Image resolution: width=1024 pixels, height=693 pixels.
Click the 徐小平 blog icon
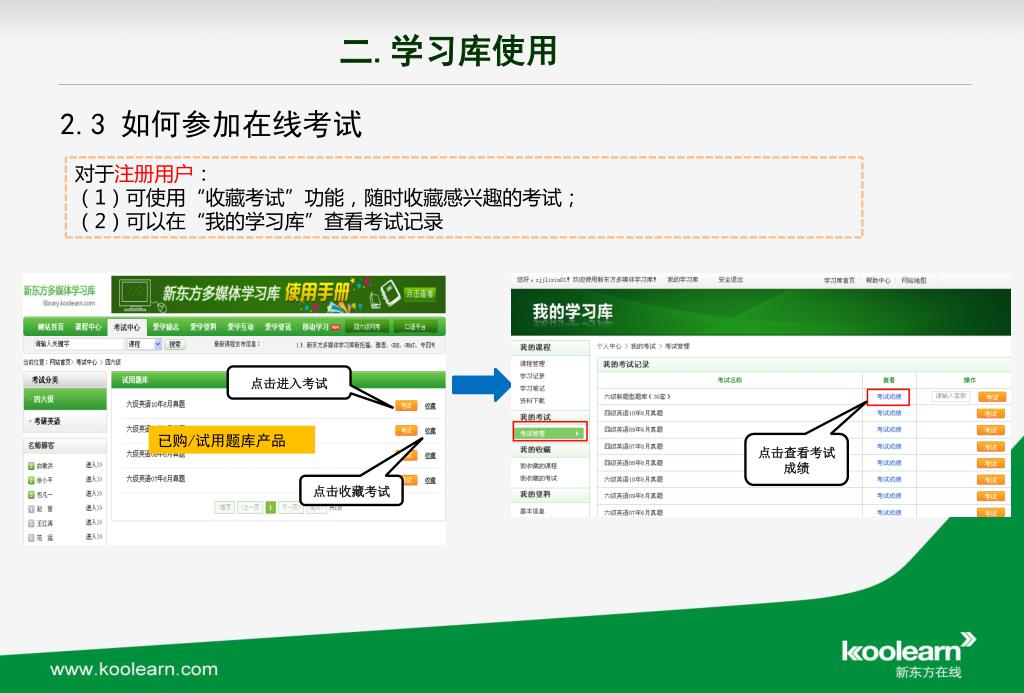[31, 480]
